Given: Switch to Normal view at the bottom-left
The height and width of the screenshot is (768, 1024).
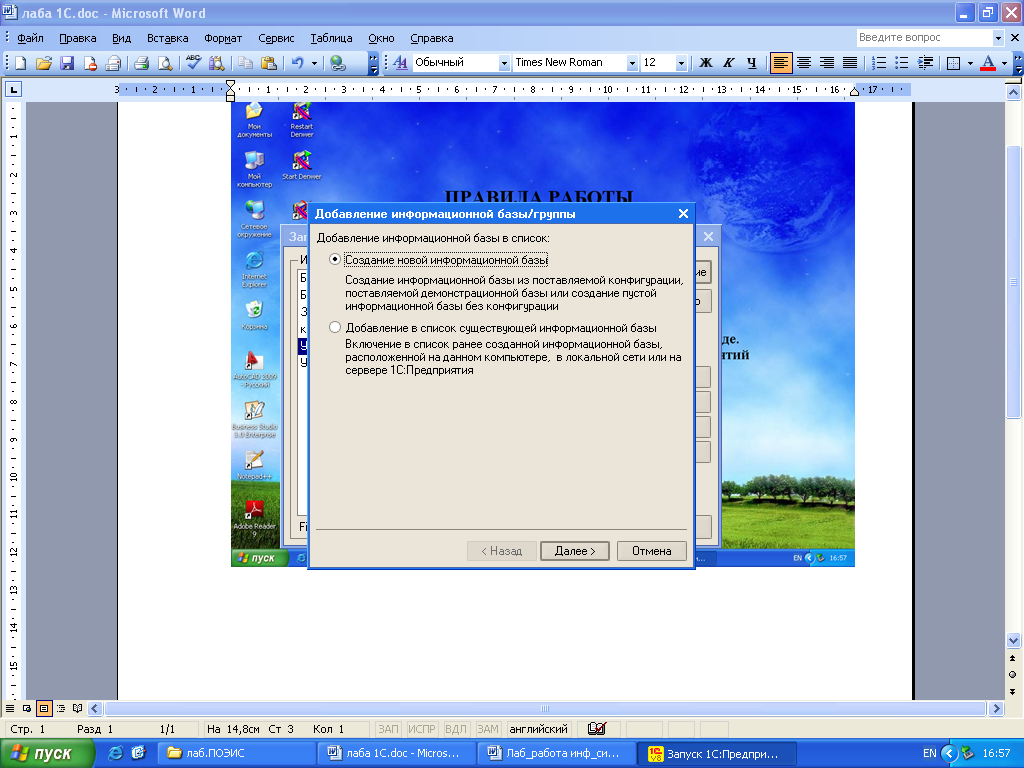Looking at the screenshot, I should coord(10,709).
